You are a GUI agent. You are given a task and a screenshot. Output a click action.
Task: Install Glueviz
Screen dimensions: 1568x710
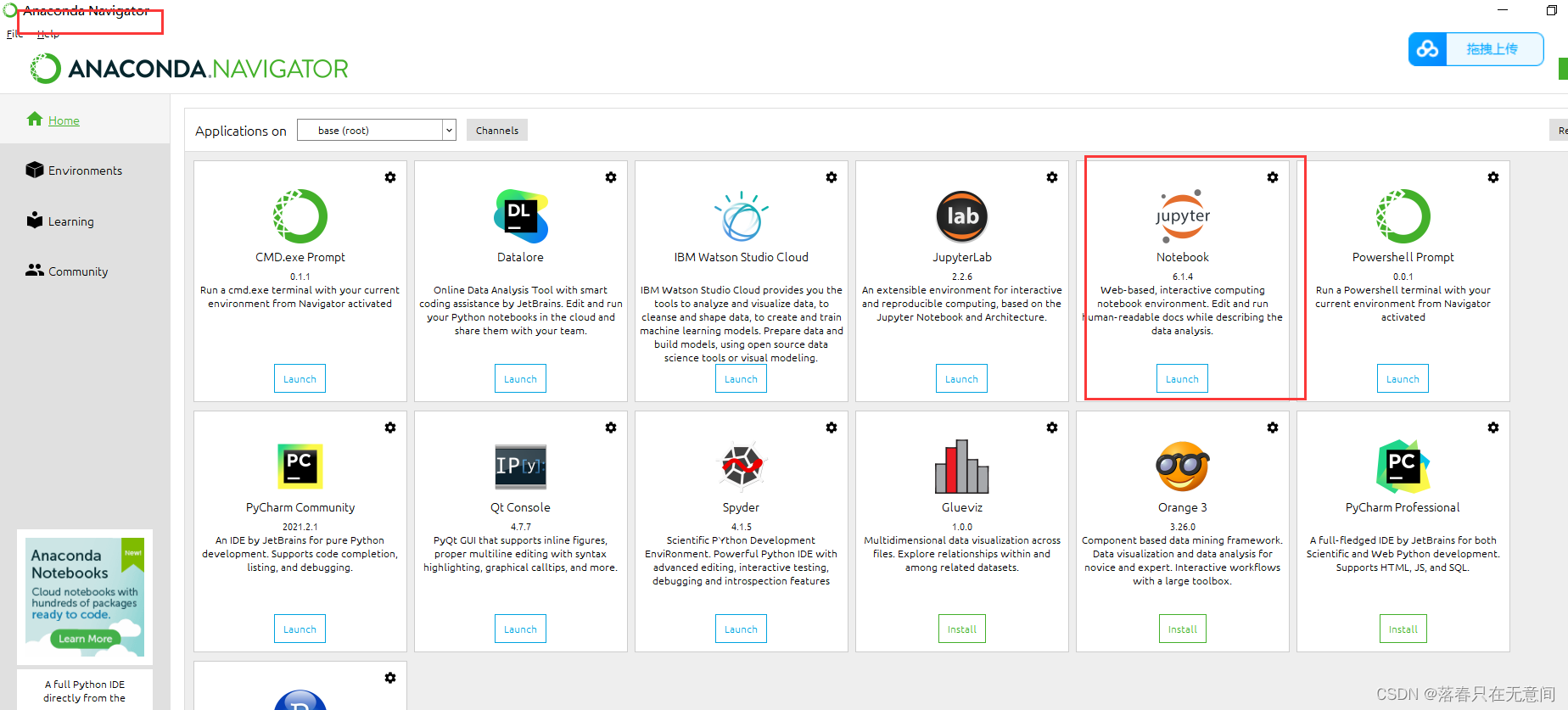(x=961, y=629)
